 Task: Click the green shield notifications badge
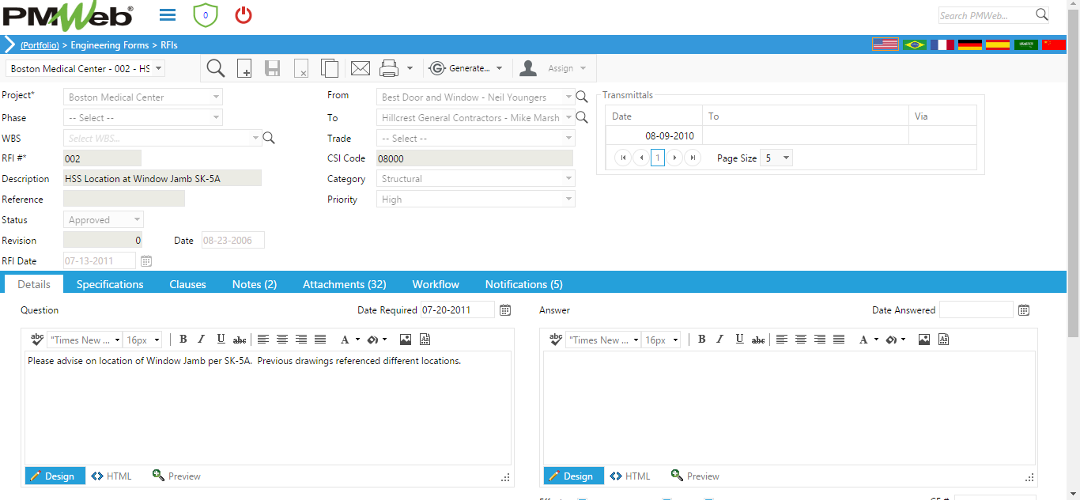(205, 15)
